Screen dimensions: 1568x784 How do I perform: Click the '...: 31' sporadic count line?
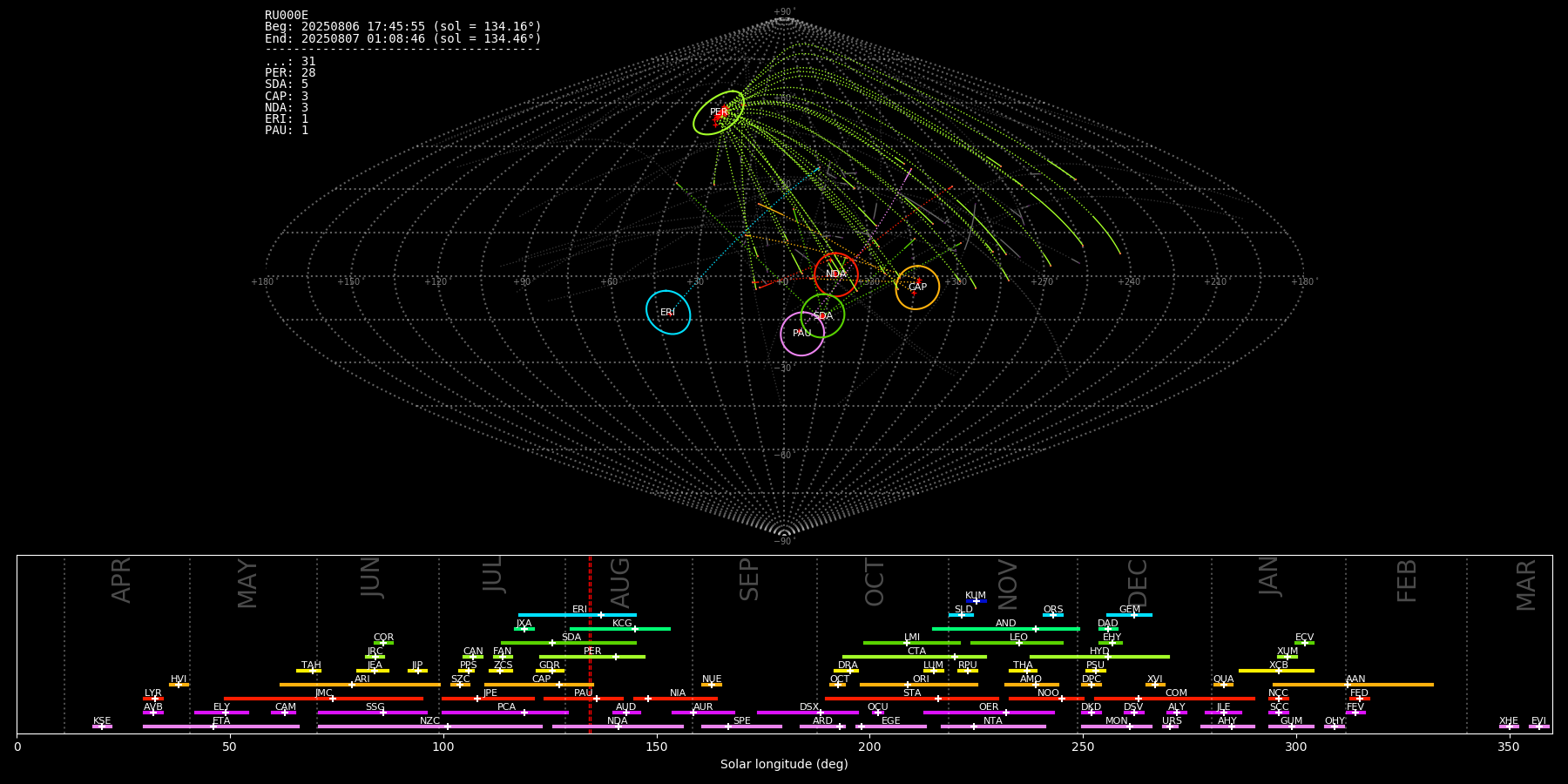pos(290,62)
